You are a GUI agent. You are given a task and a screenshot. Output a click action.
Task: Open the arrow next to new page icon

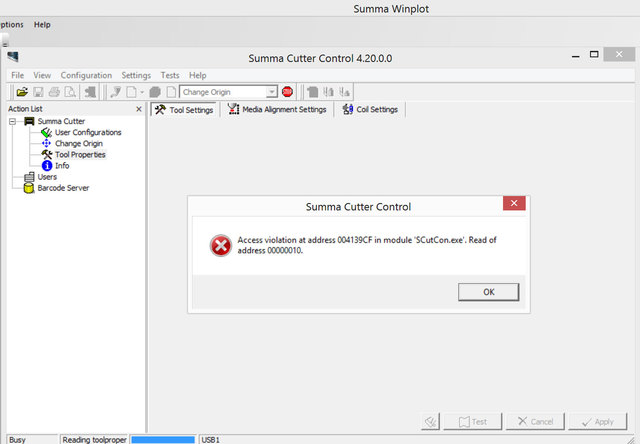(x=142, y=92)
